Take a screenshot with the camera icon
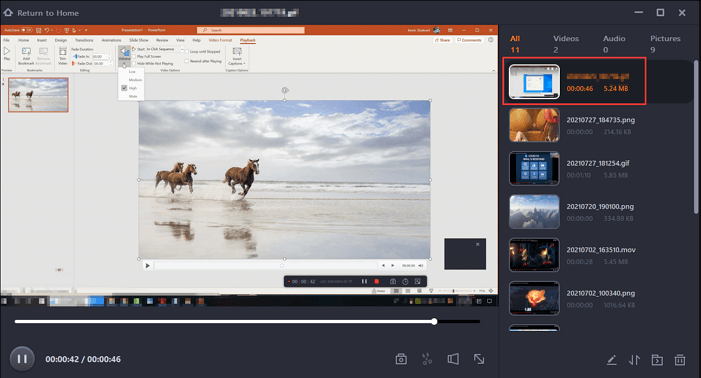Screen dimensions: 701x378 [x=401, y=359]
